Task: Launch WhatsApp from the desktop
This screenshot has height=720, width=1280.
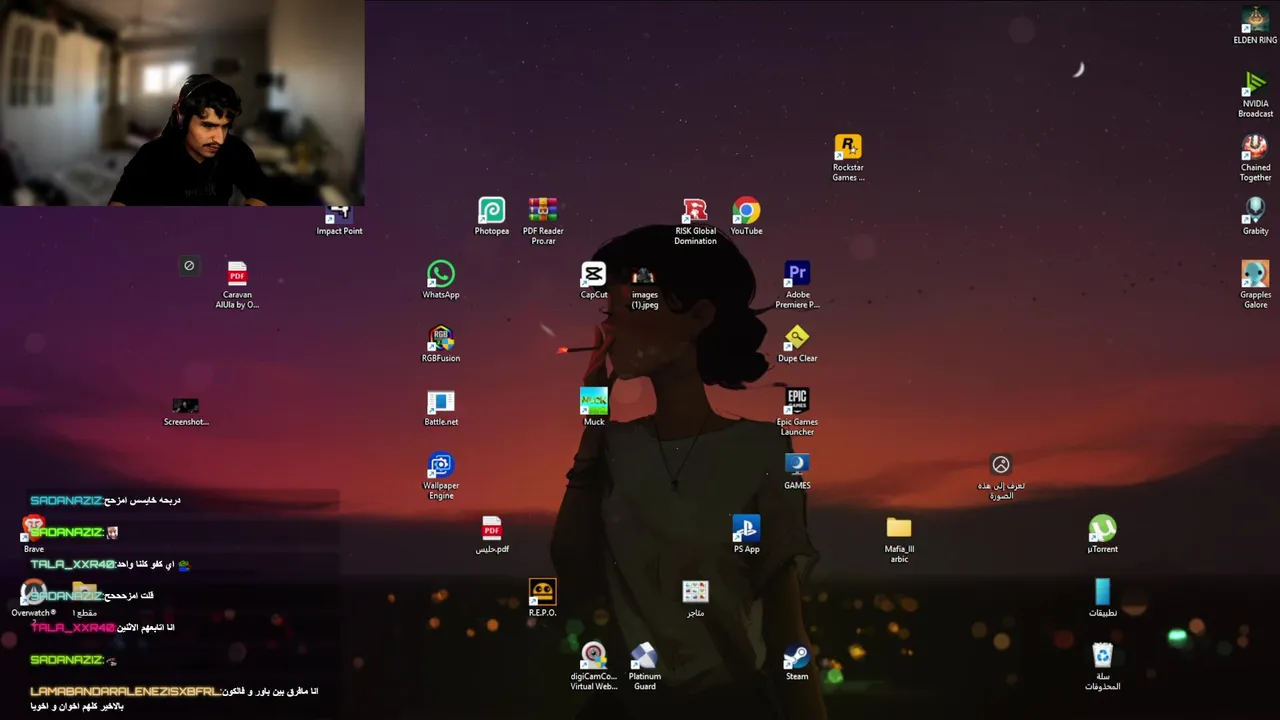Action: 441,280
